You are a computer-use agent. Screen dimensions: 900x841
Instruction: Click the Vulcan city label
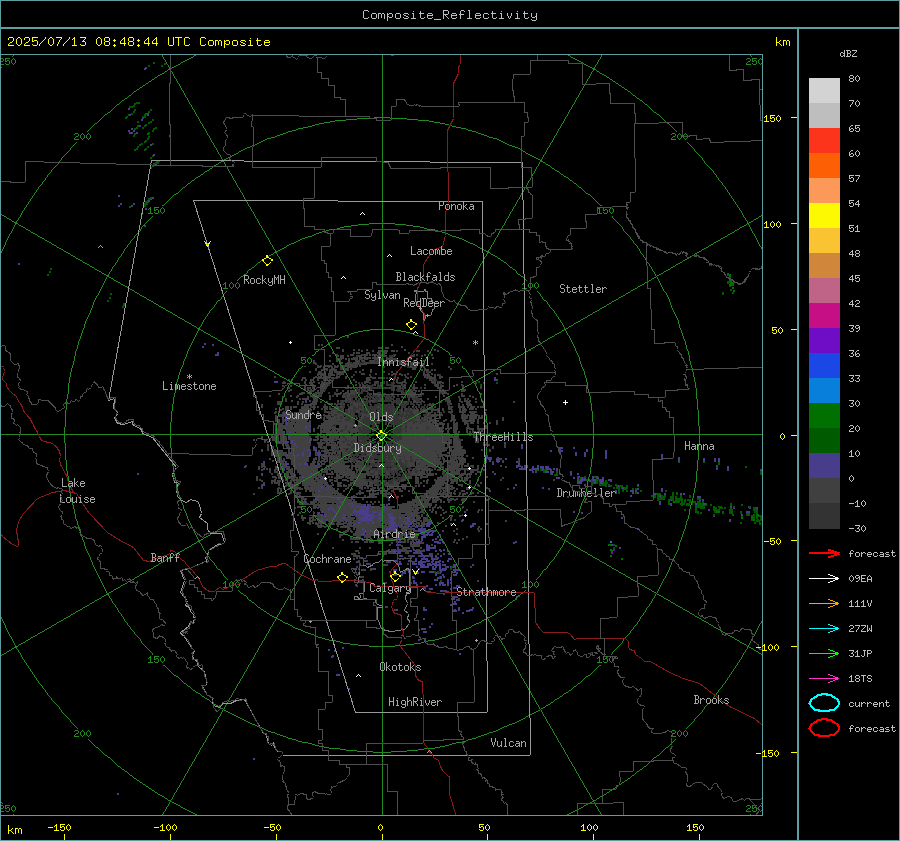508,743
